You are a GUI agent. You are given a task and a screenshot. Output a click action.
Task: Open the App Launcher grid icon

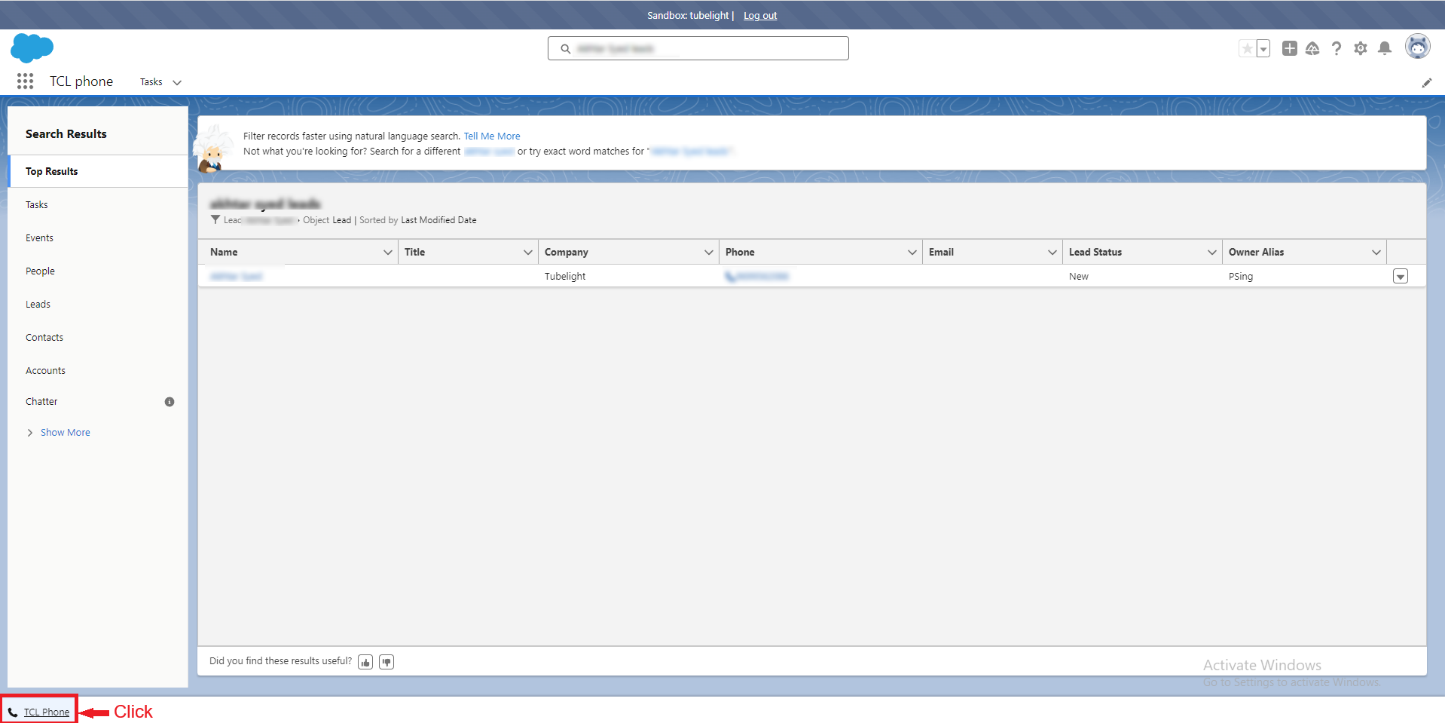point(25,81)
